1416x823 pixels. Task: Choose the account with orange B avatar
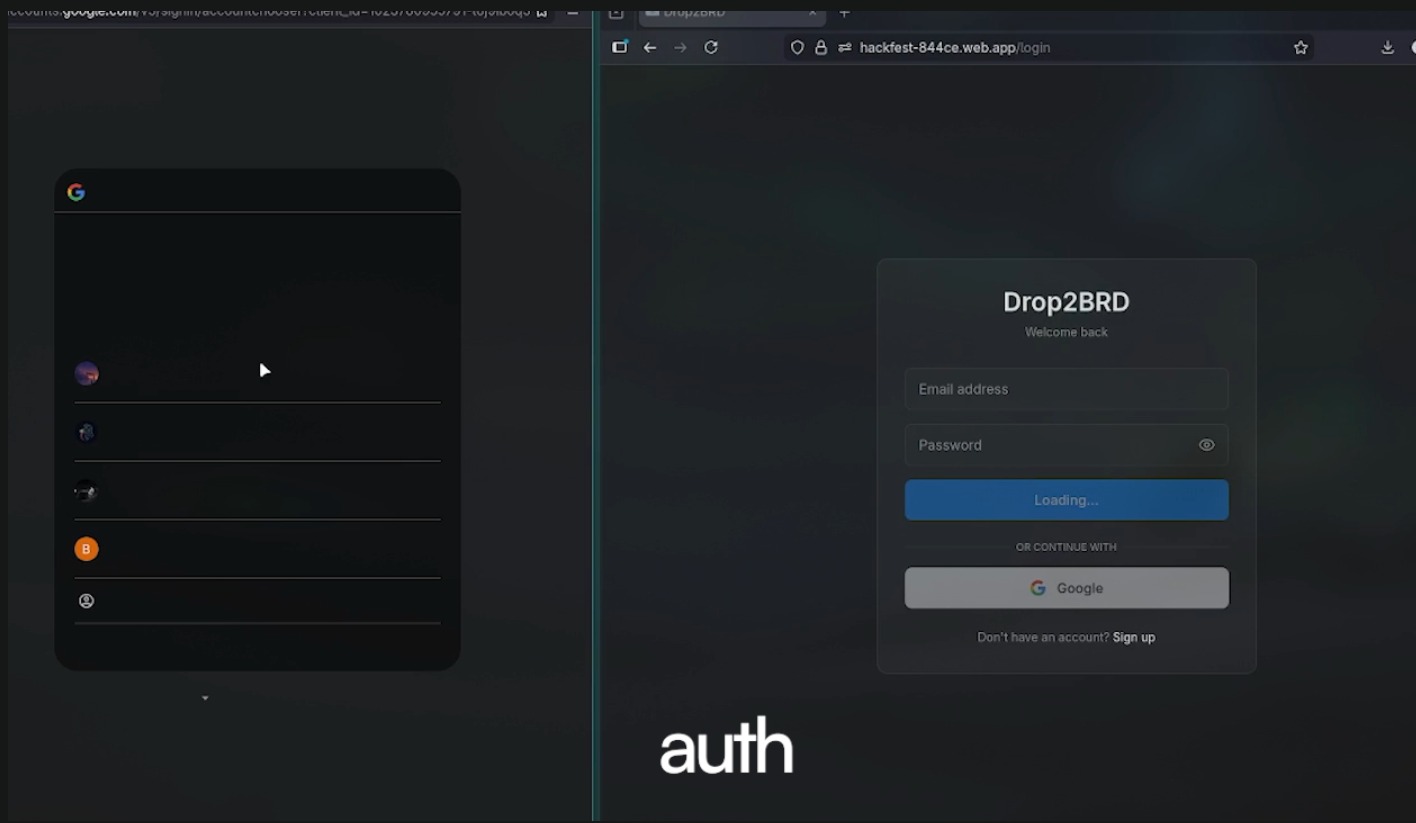(x=257, y=549)
